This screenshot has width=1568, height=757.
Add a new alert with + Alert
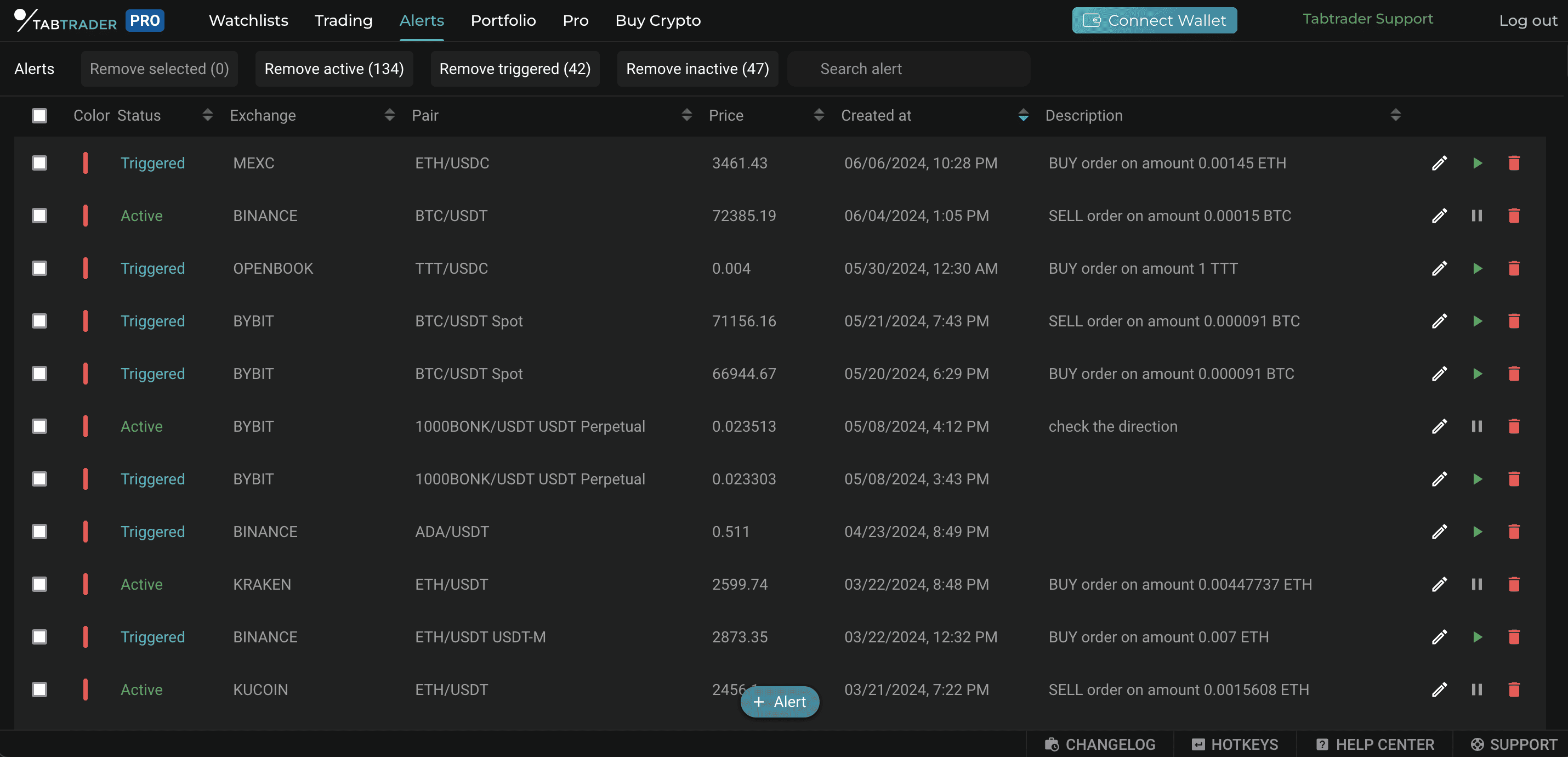[x=780, y=702]
